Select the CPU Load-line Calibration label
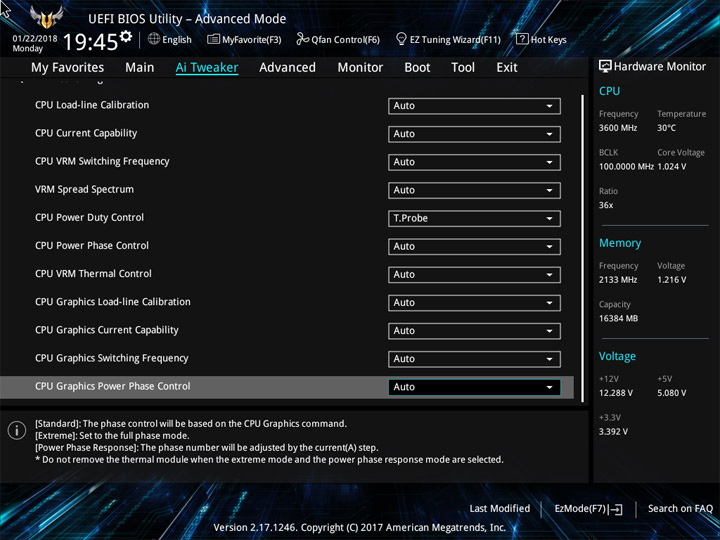This screenshot has width=720, height=540. (x=92, y=105)
